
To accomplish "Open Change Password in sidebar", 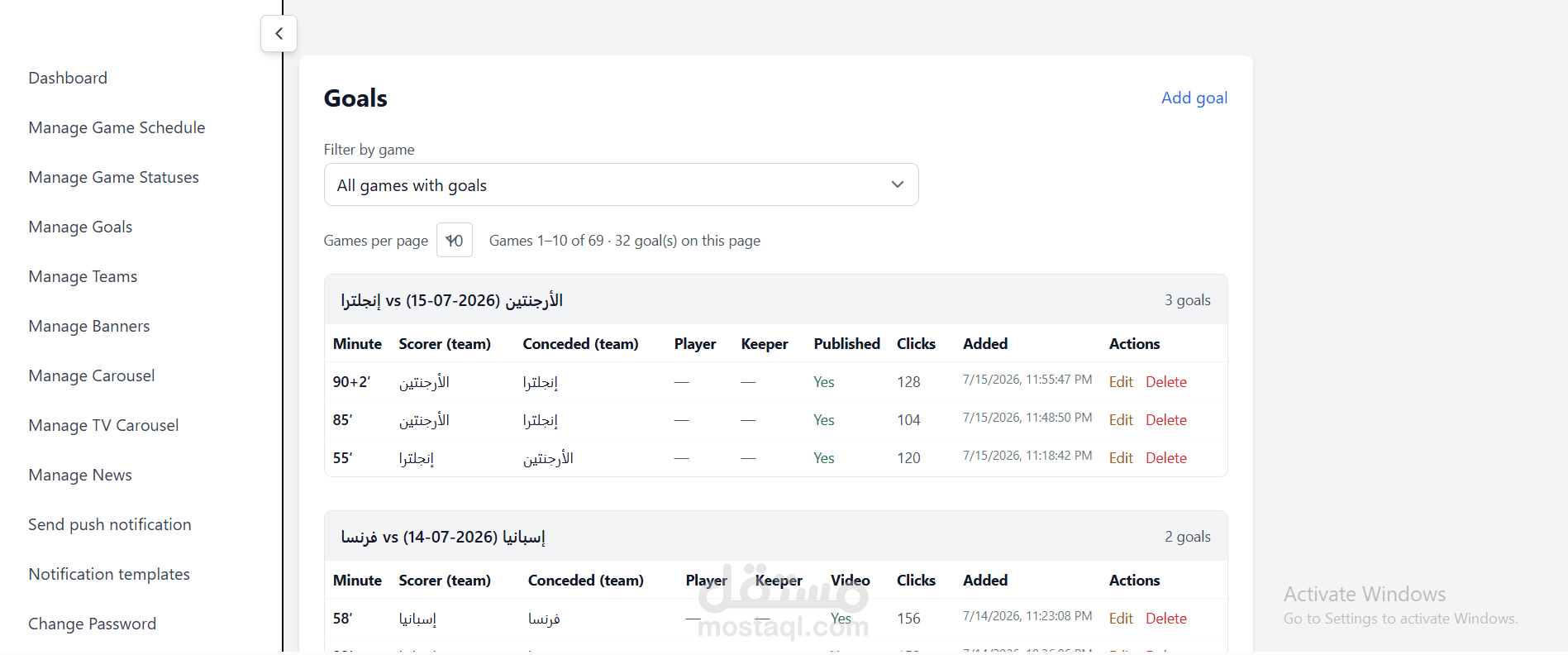I will [93, 624].
